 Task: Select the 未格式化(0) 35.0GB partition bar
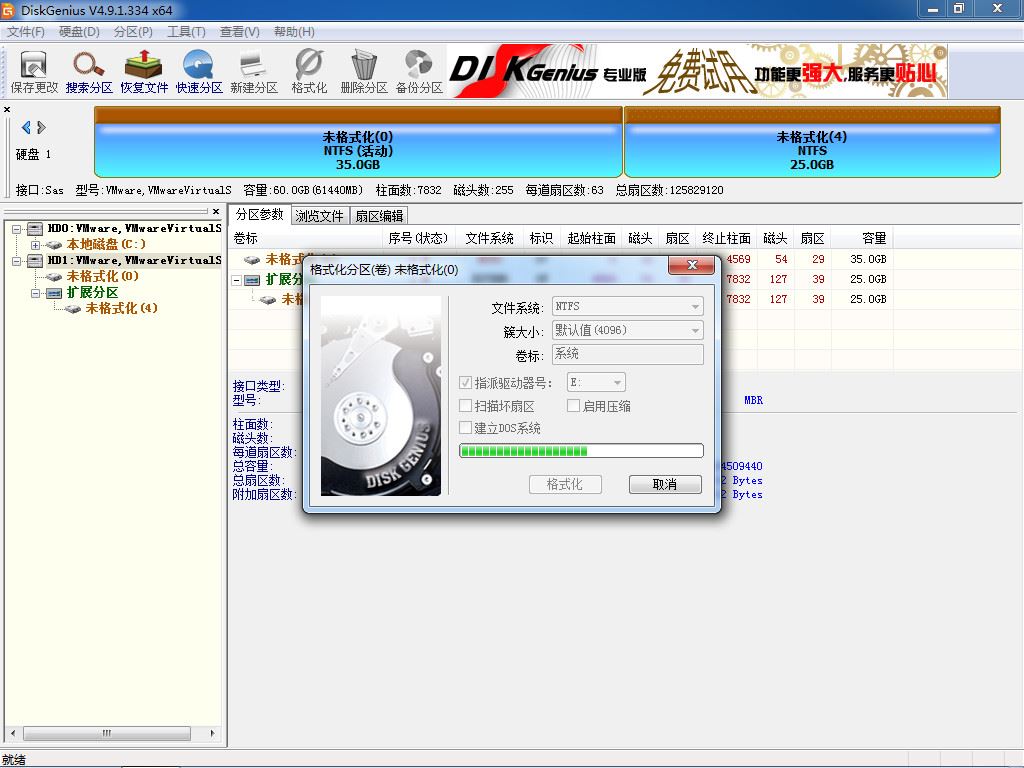click(x=358, y=142)
